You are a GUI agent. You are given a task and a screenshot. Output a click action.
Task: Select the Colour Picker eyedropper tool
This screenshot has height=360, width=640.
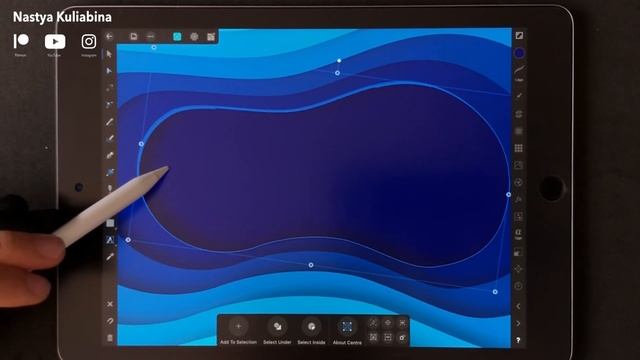(110, 257)
